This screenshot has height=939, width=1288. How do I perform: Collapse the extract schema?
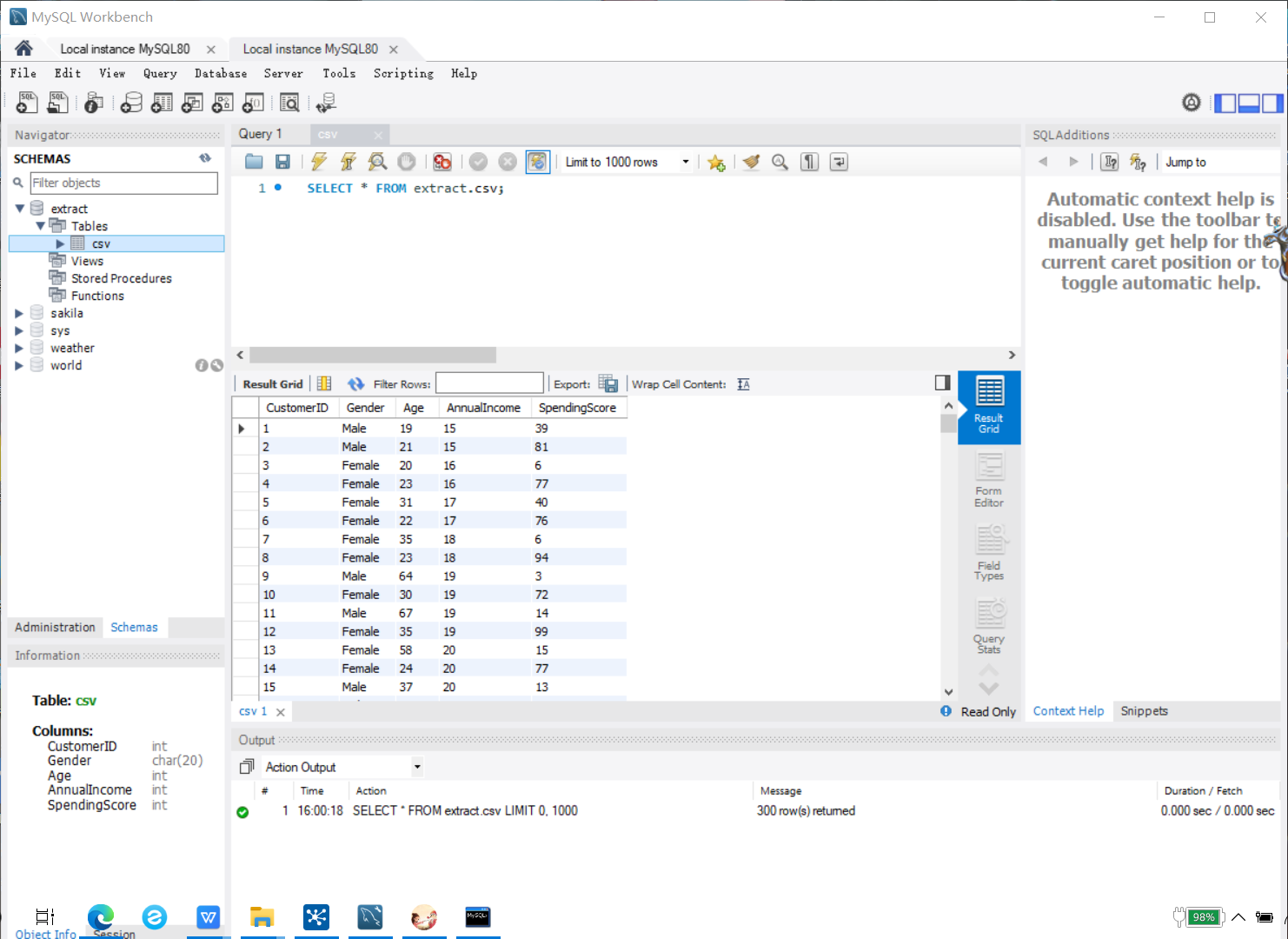[20, 209]
